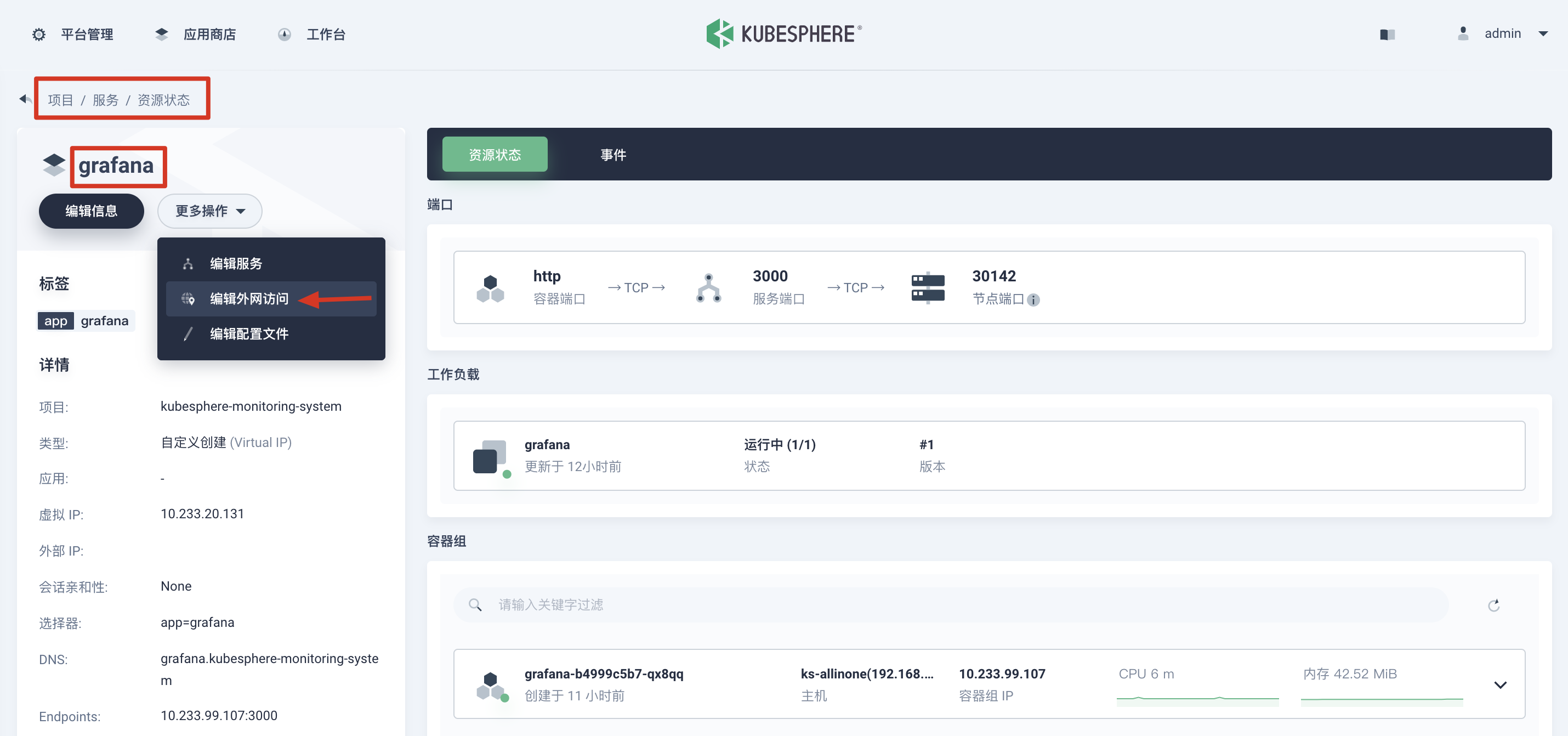The height and width of the screenshot is (736, 1568).
Task: Select 编辑外网访问 from the menu
Action: [248, 298]
